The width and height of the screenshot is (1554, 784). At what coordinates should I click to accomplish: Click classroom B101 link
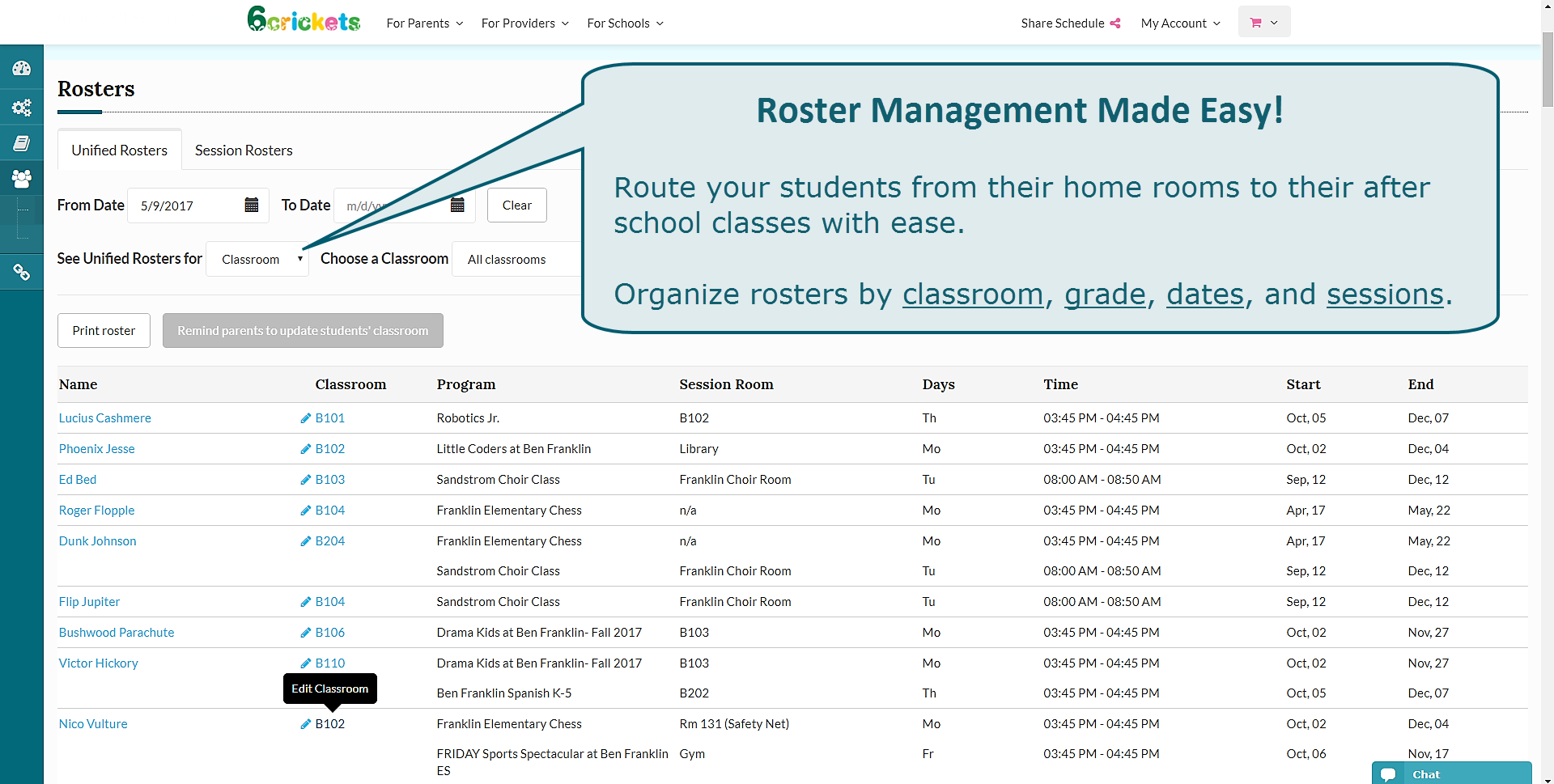[330, 418]
